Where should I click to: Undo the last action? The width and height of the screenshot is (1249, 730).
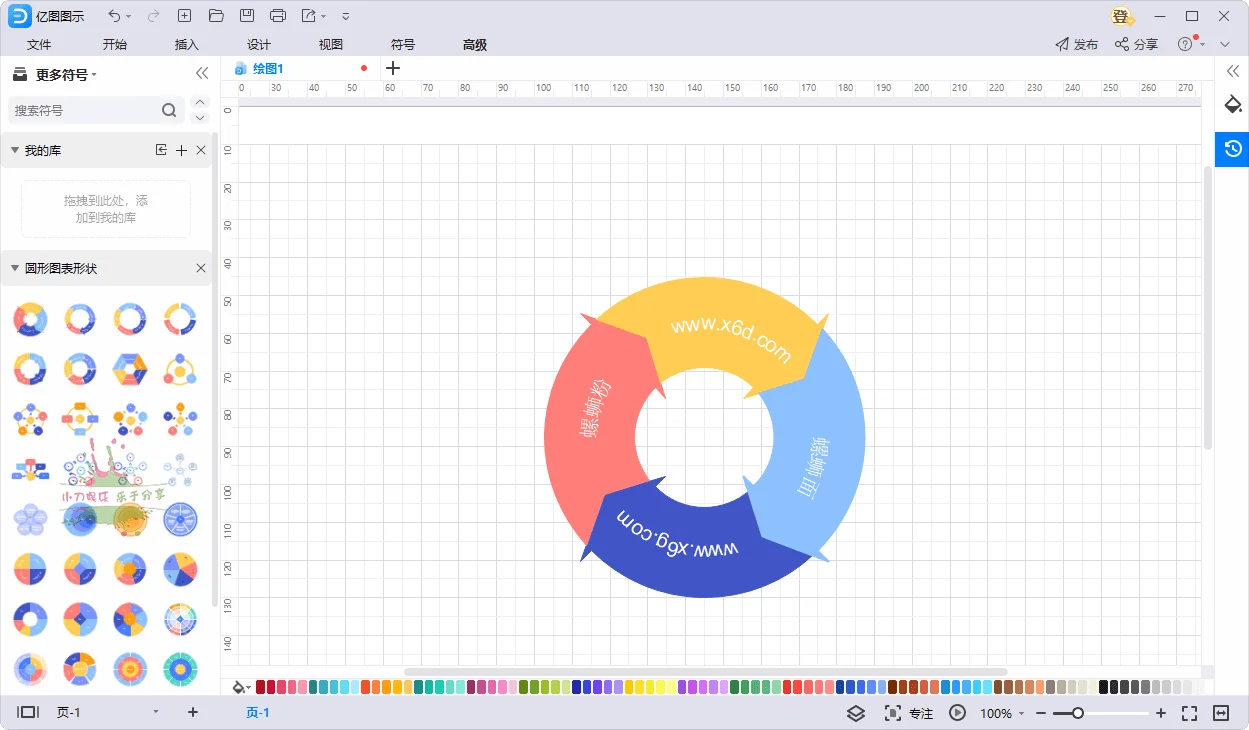click(114, 15)
